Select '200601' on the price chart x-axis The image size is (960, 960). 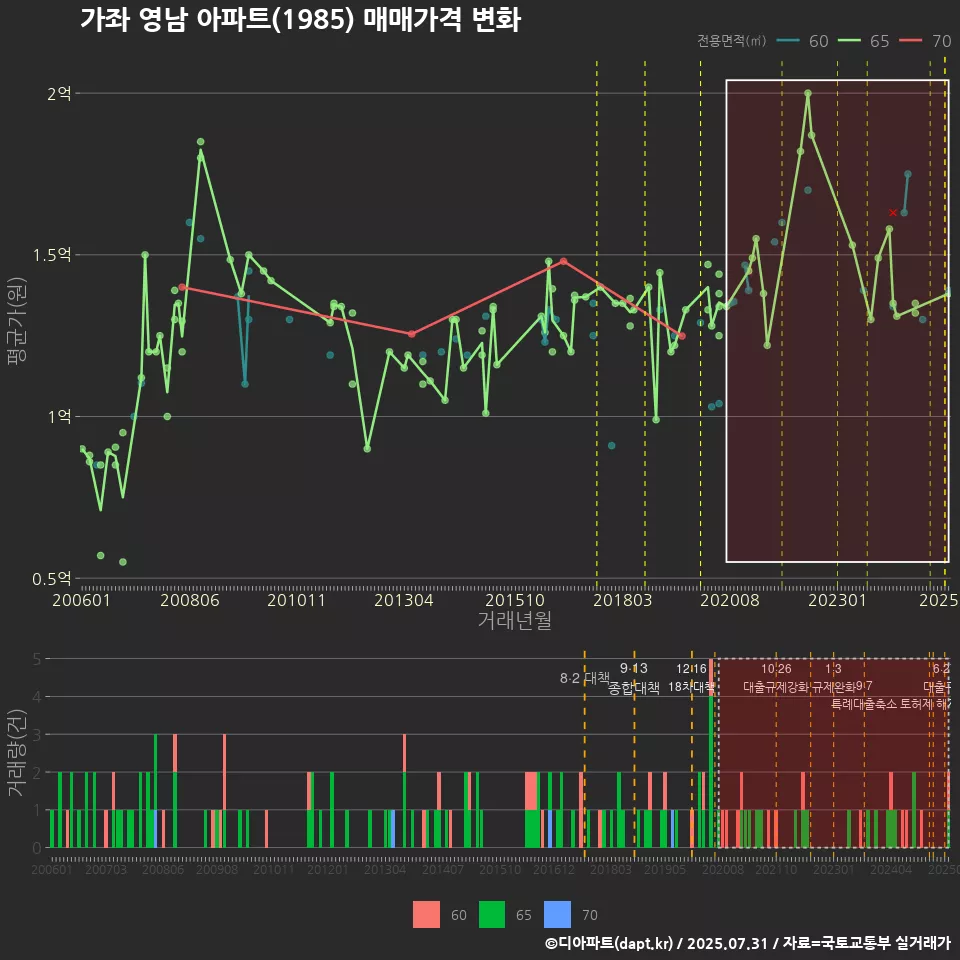coord(81,600)
